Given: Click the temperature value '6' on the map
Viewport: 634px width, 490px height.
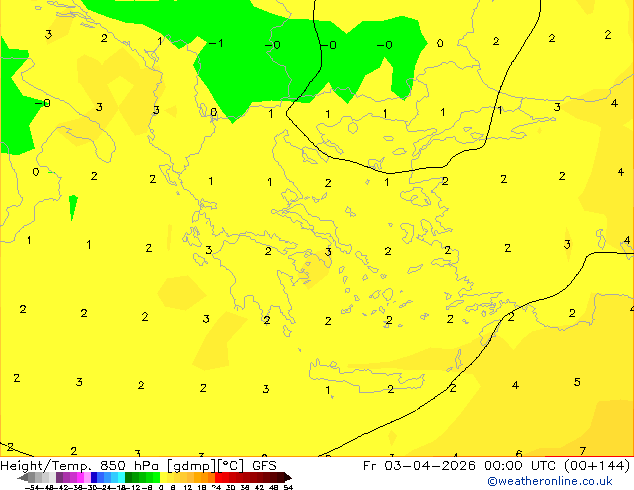Looking at the screenshot, I should coord(519,454).
